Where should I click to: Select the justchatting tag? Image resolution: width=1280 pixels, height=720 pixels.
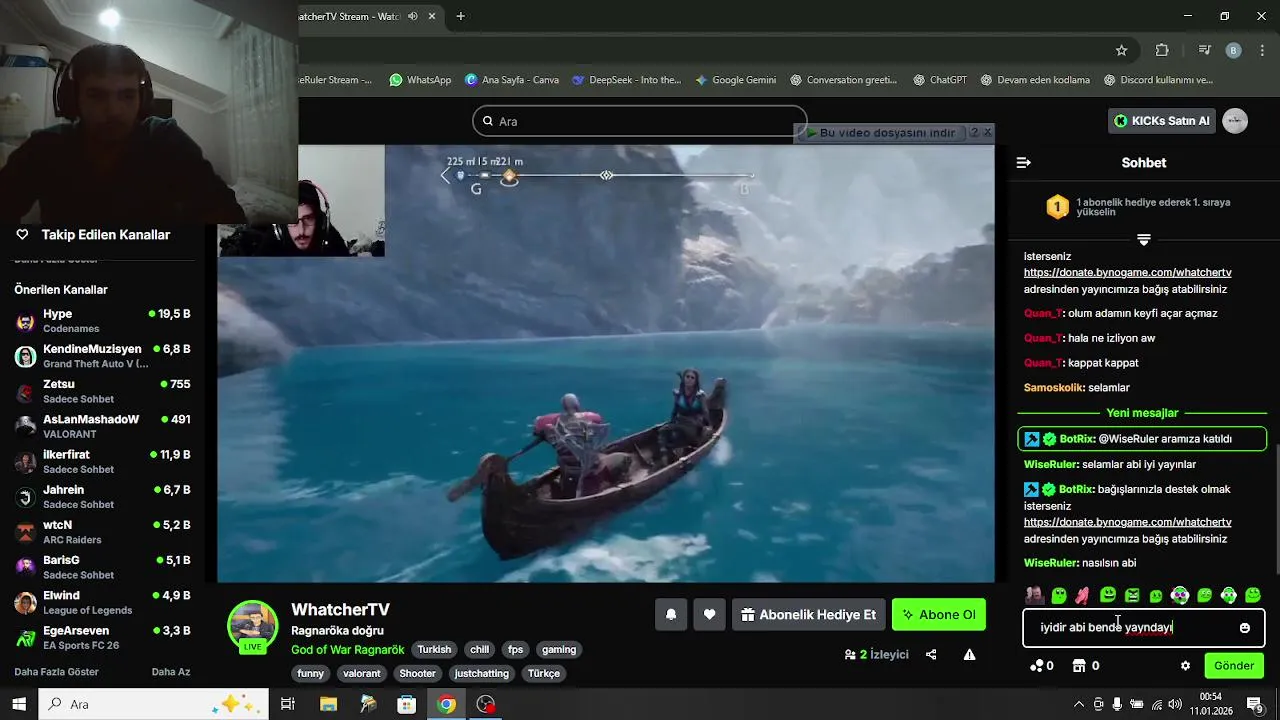pyautogui.click(x=482, y=674)
